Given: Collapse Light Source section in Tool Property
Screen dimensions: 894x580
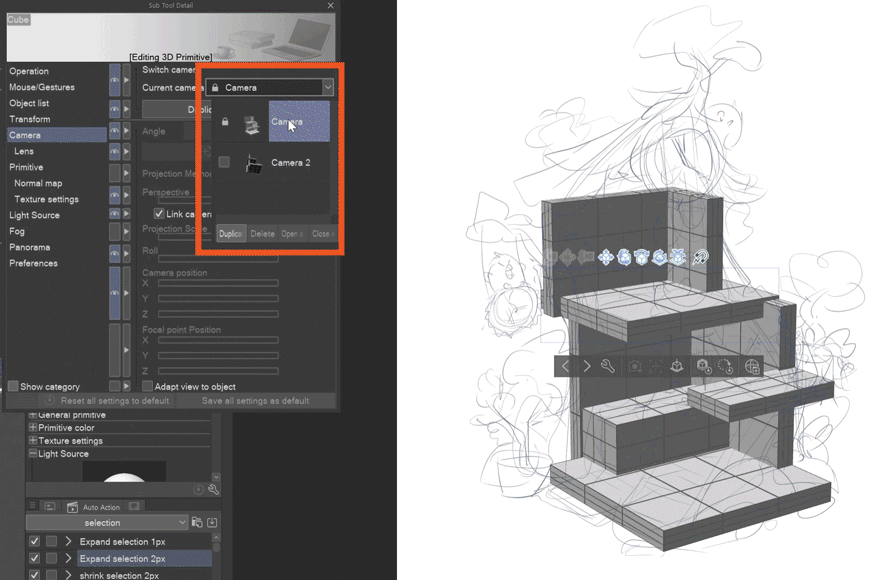Looking at the screenshot, I should (x=32, y=453).
